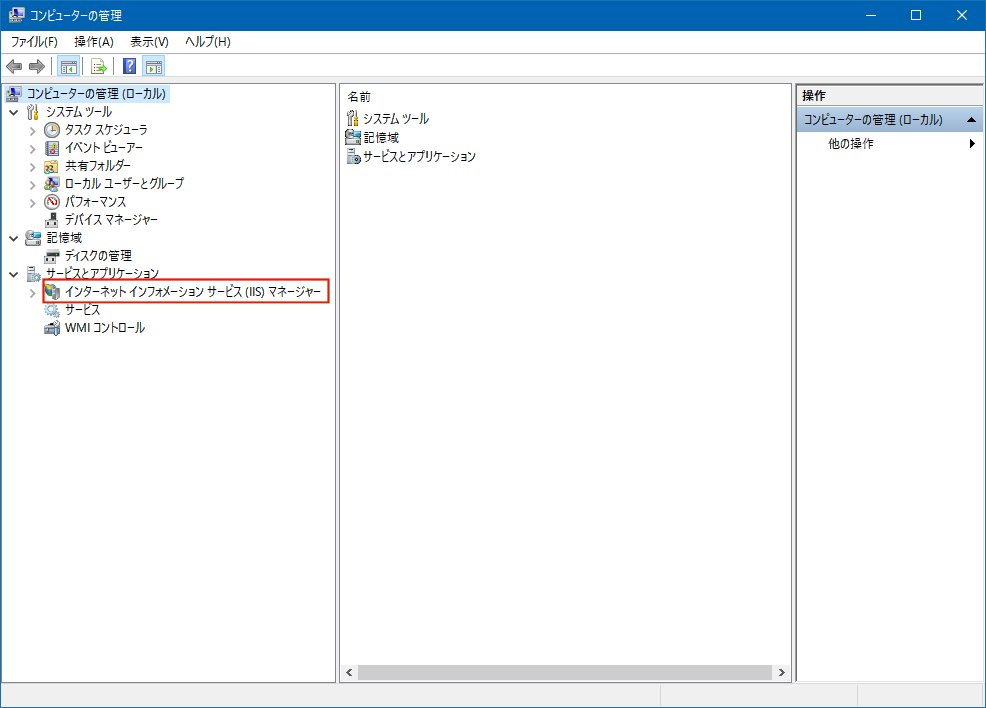Collapse the 操作 pane section arrow
This screenshot has height=708, width=986.
tap(971, 119)
